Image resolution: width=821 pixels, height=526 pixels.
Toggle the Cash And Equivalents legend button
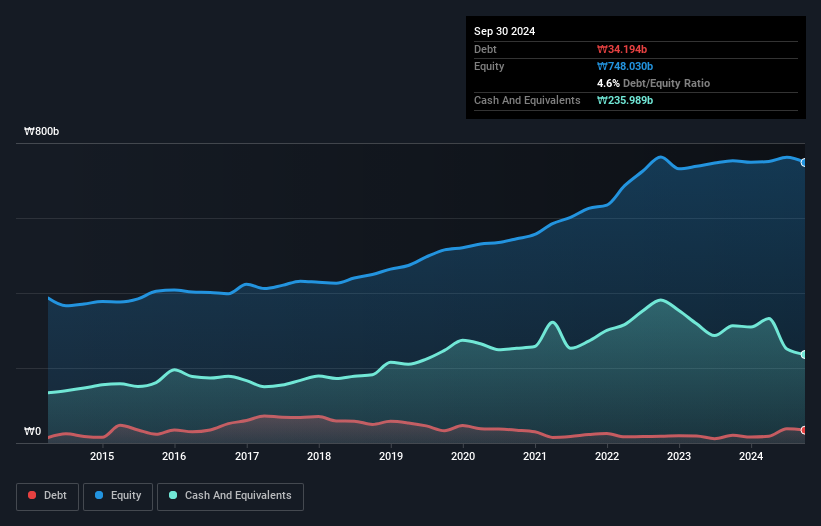(230, 496)
